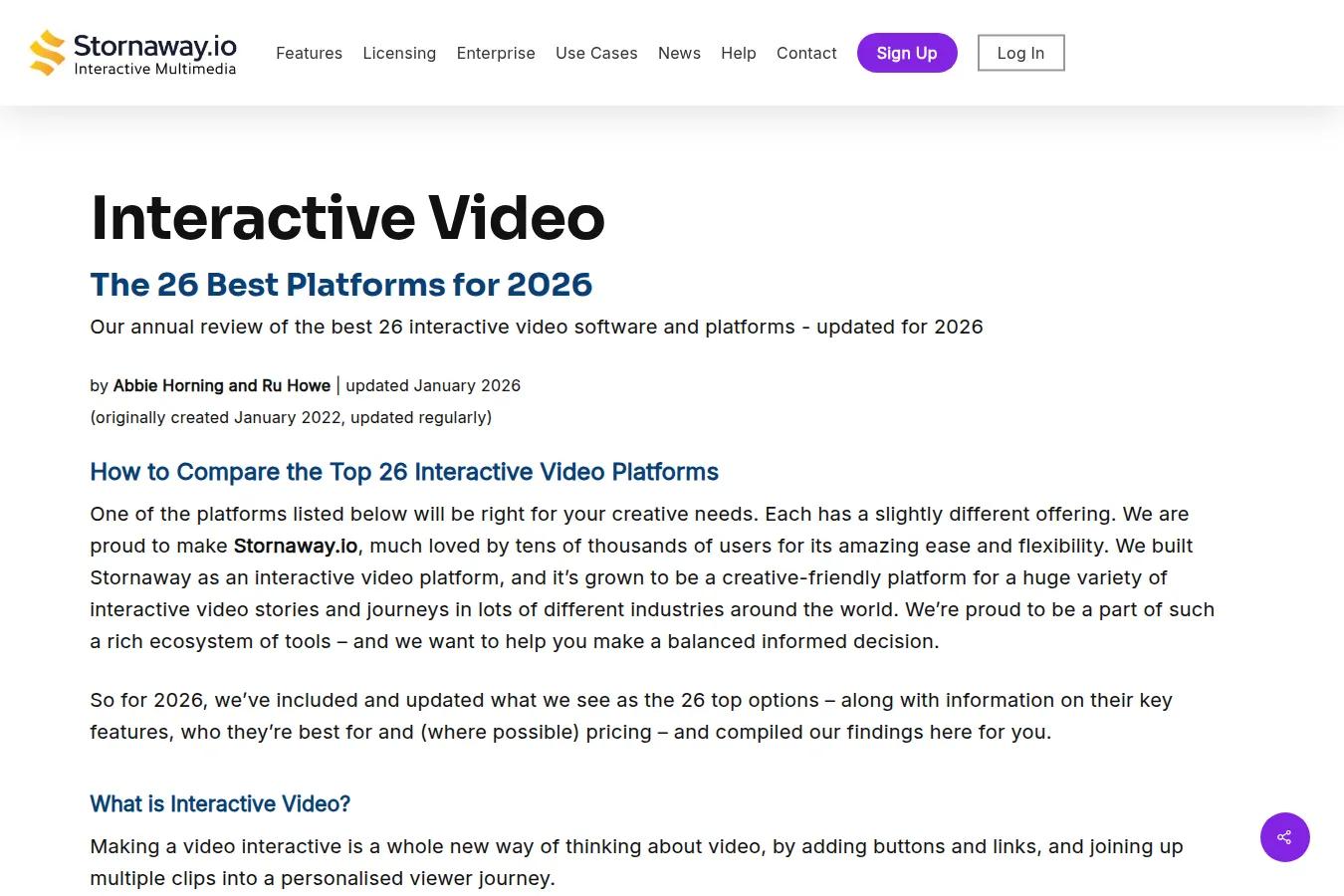This screenshot has height=896, width=1344.
Task: Open the Features menu item
Action: click(x=309, y=53)
